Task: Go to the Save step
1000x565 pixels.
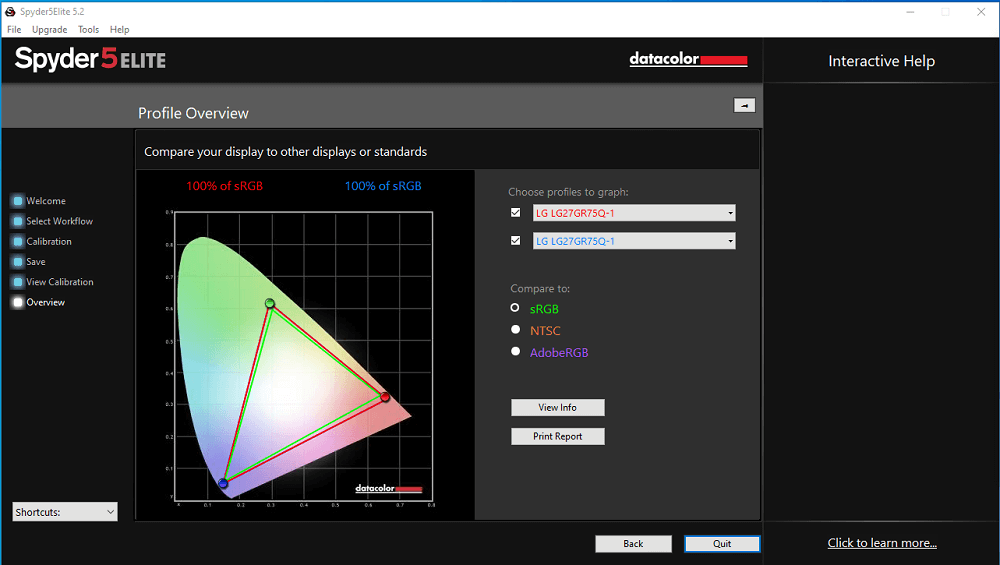Action: tap(36, 261)
